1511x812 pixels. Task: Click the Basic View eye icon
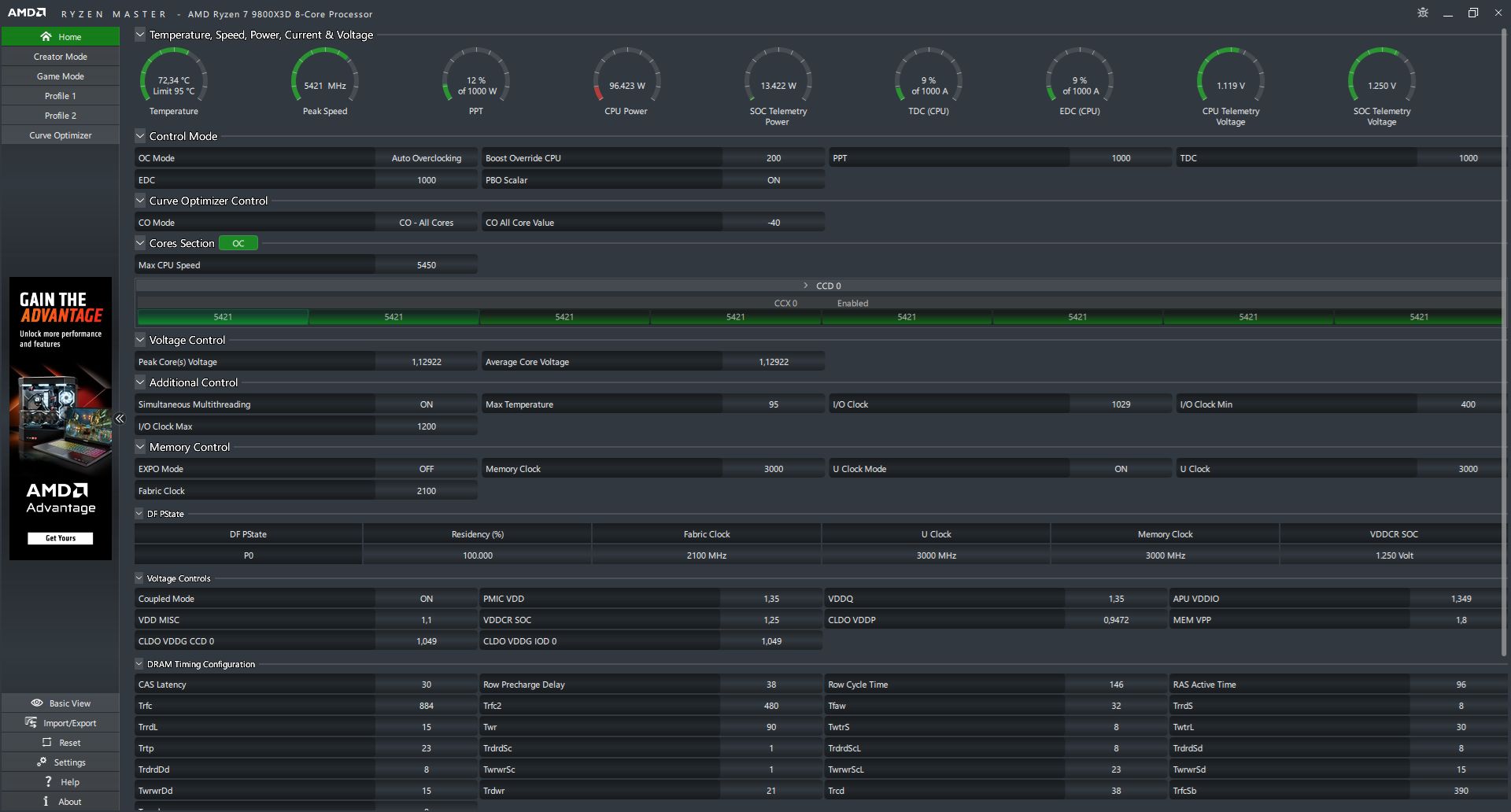pos(37,703)
